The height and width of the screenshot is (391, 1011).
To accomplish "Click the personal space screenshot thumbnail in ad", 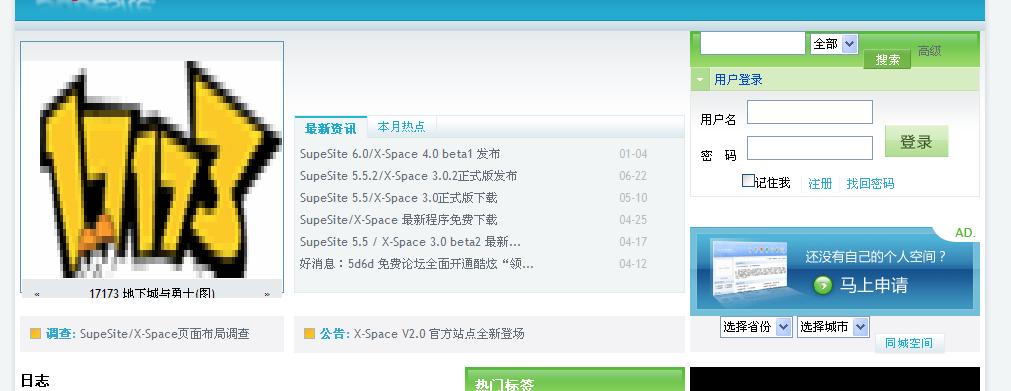I will (x=749, y=269).
